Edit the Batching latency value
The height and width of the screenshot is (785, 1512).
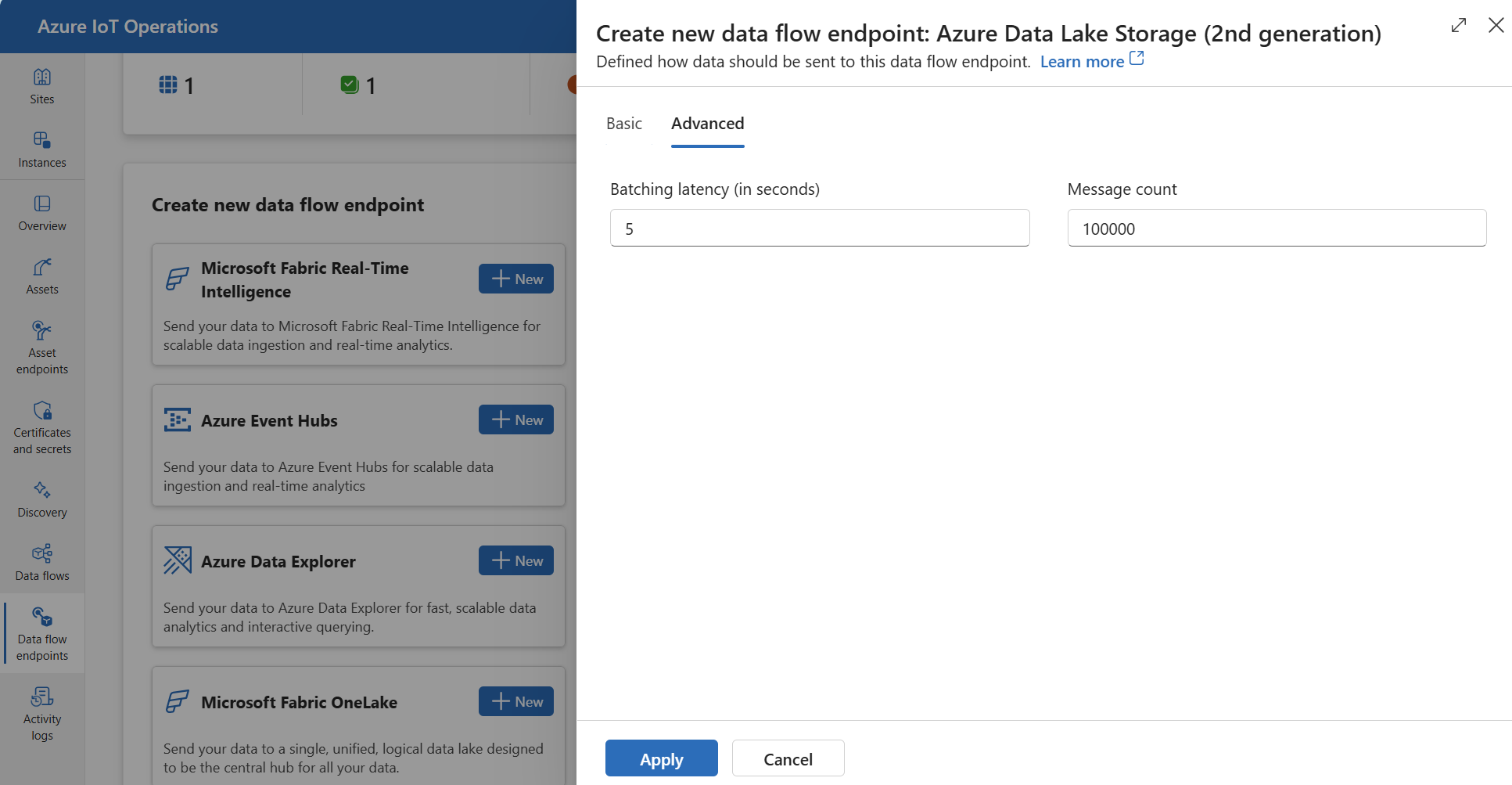(819, 228)
